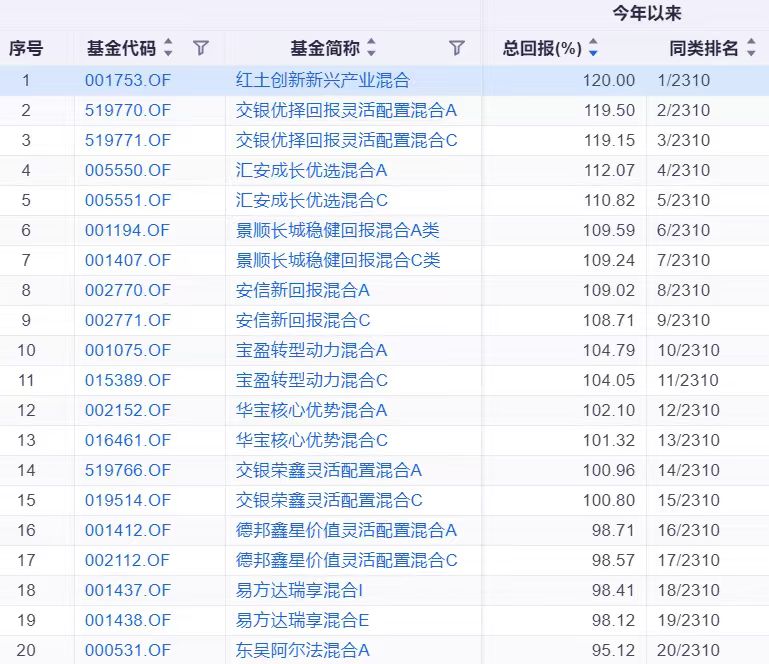This screenshot has height=664, width=769.
Task: Click the 今年以来 group header
Action: coord(647,14)
